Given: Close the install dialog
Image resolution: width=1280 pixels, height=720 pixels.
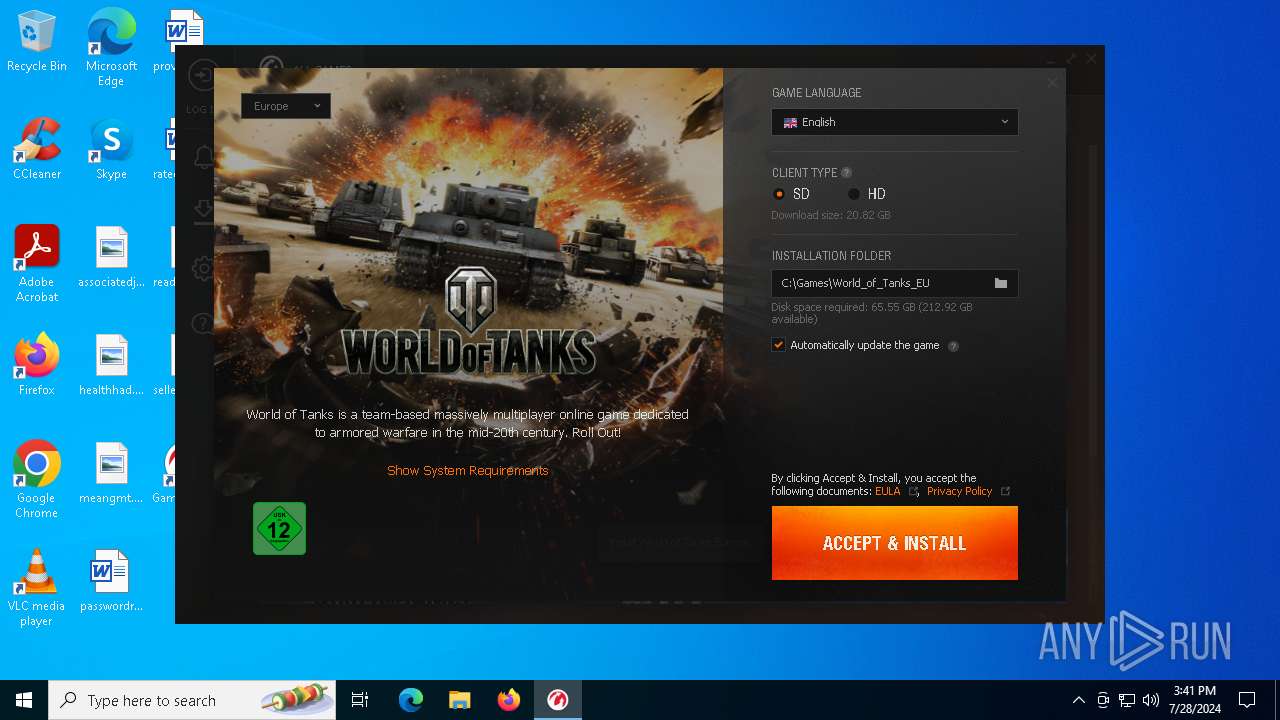Looking at the screenshot, I should (x=1052, y=83).
